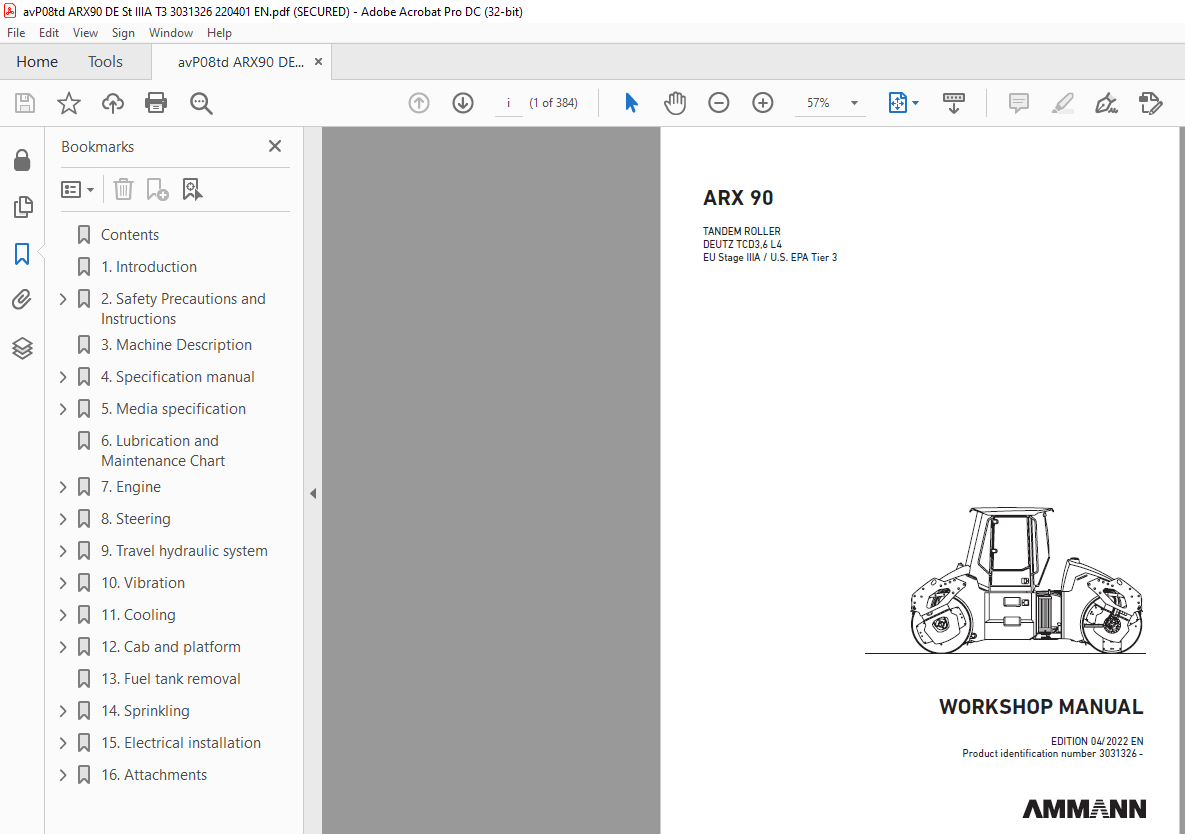Screen dimensions: 1185x834
Task: Open the Layers panel
Action: [x=22, y=348]
